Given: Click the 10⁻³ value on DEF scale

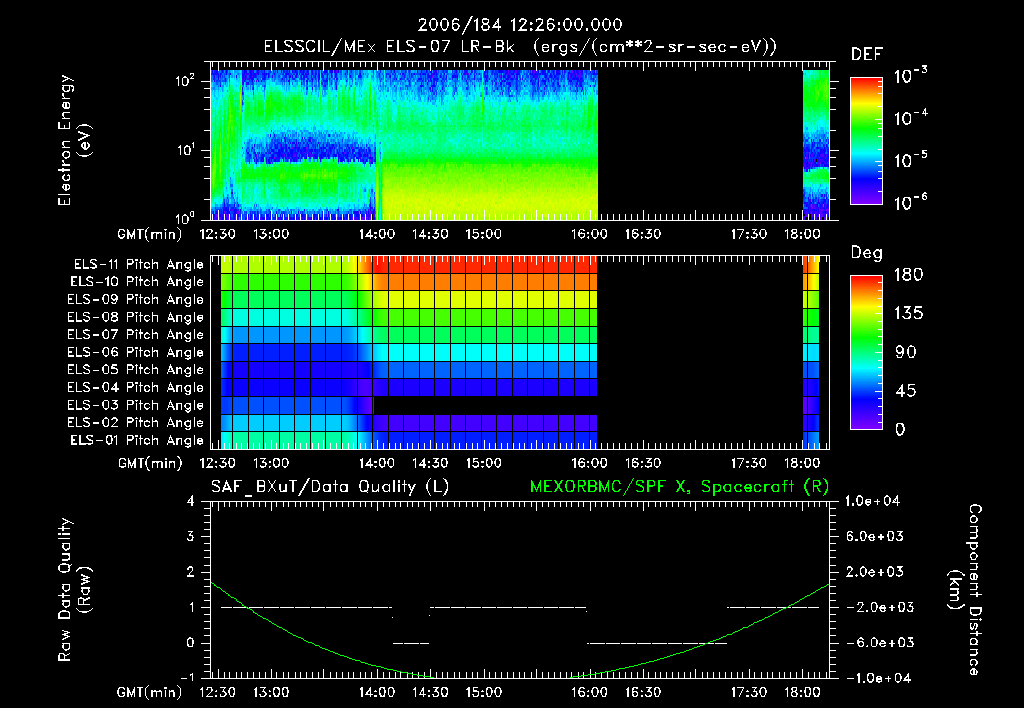Looking at the screenshot, I should (910, 76).
